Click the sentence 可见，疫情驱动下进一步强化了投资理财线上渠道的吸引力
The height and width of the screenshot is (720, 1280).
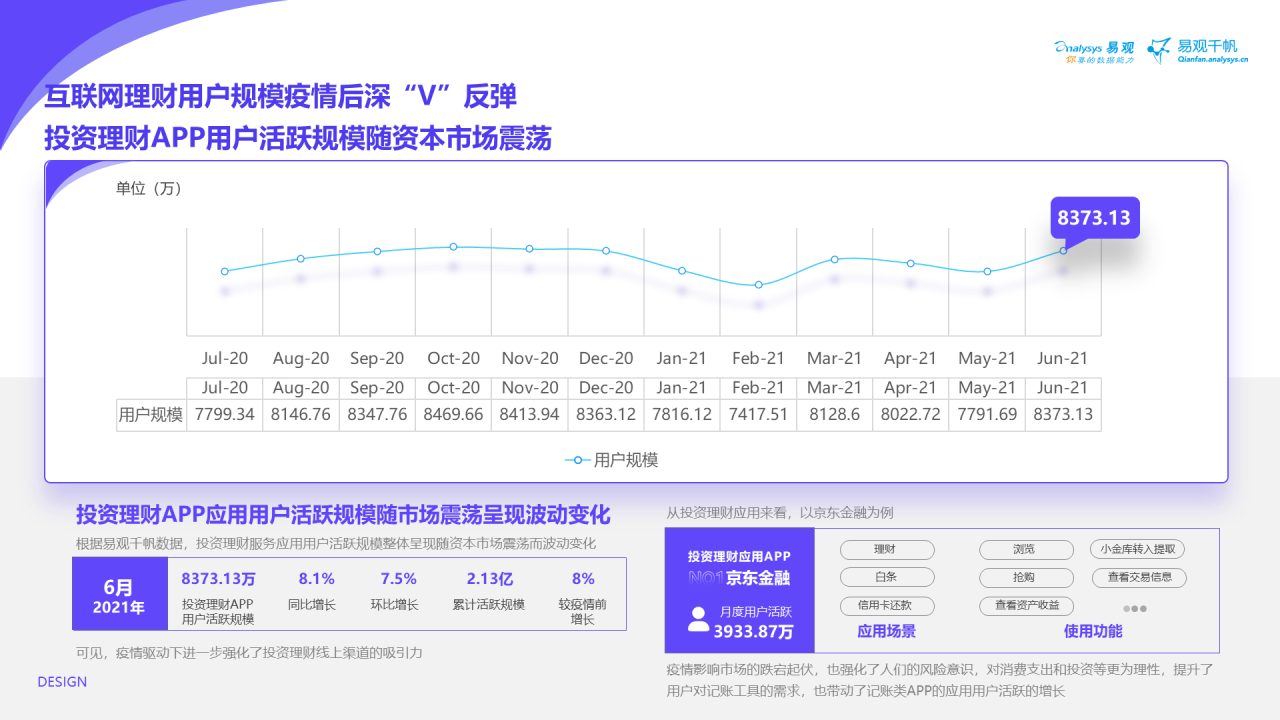(250, 653)
